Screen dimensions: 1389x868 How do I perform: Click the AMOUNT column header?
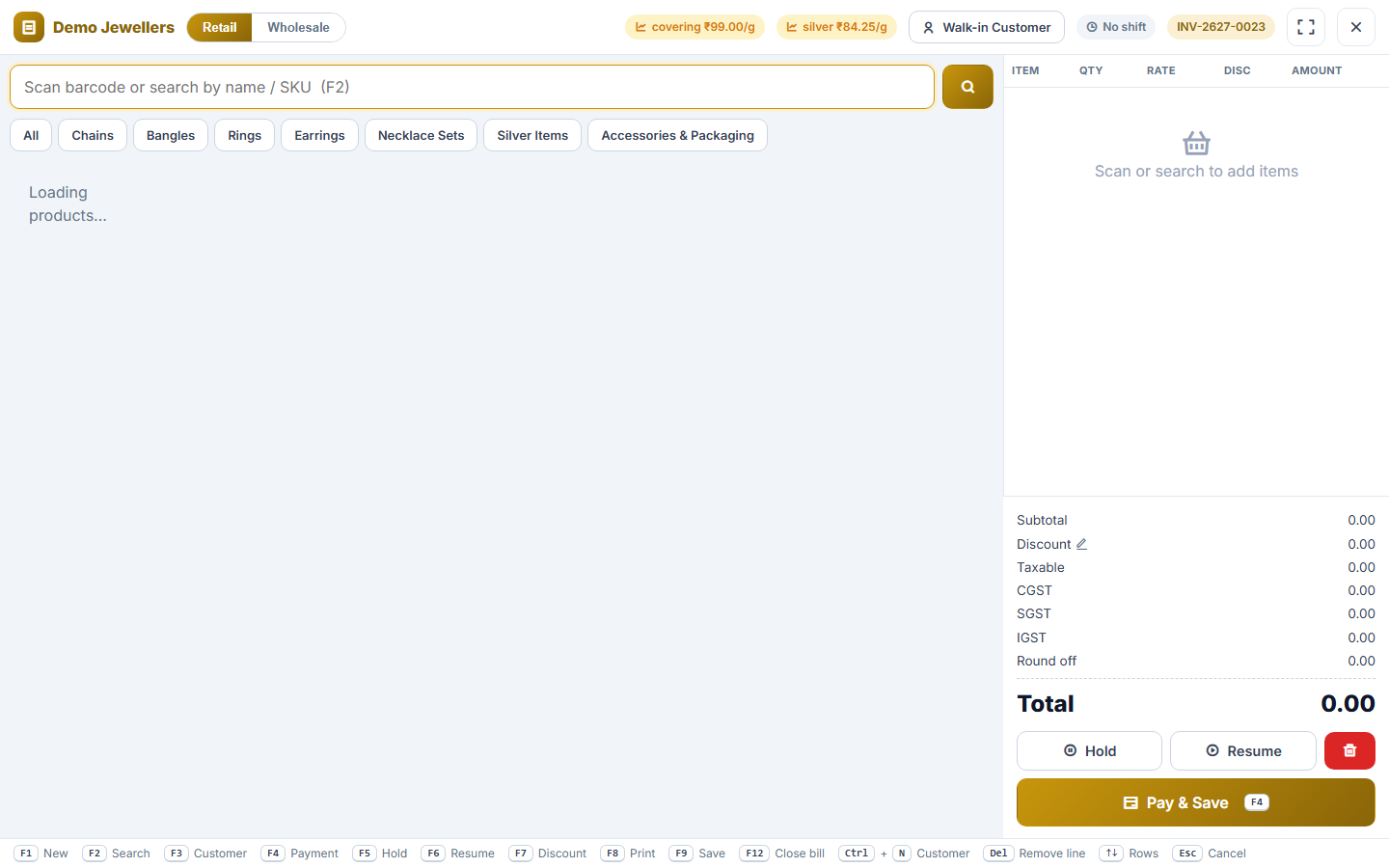[1317, 70]
